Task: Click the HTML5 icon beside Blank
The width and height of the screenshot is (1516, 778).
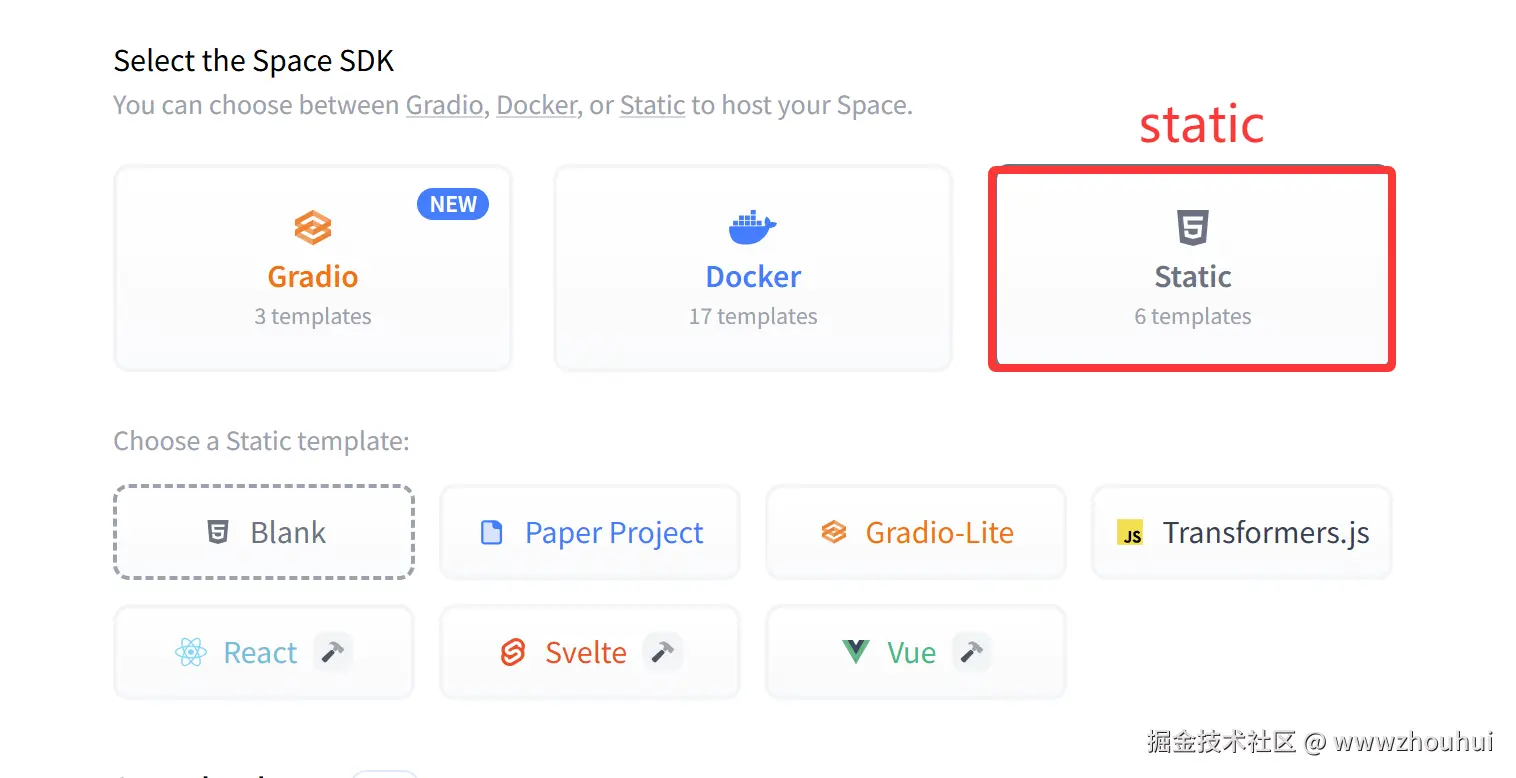Action: (218, 532)
